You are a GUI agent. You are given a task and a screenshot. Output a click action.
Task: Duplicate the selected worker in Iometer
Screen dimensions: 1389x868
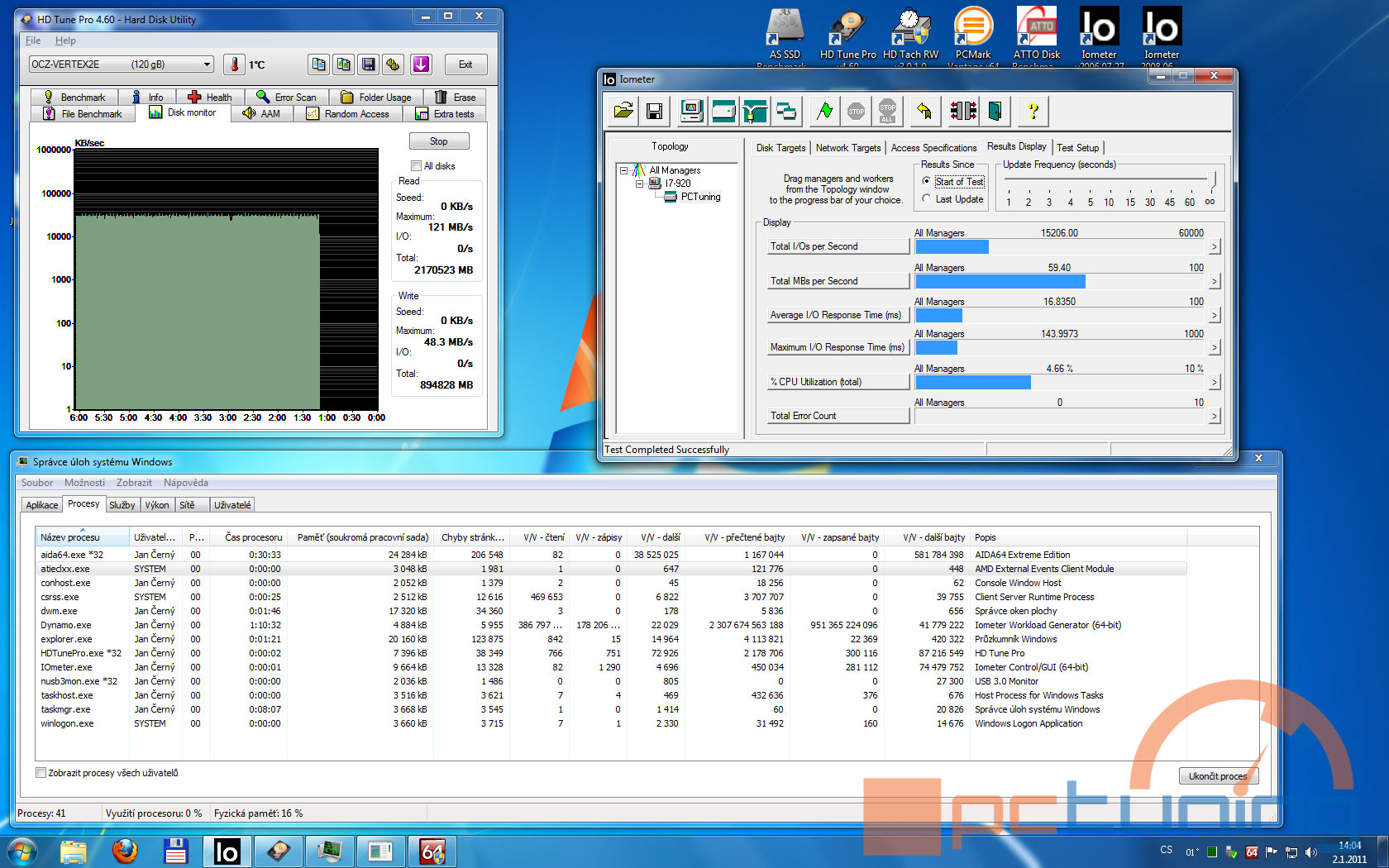[786, 111]
